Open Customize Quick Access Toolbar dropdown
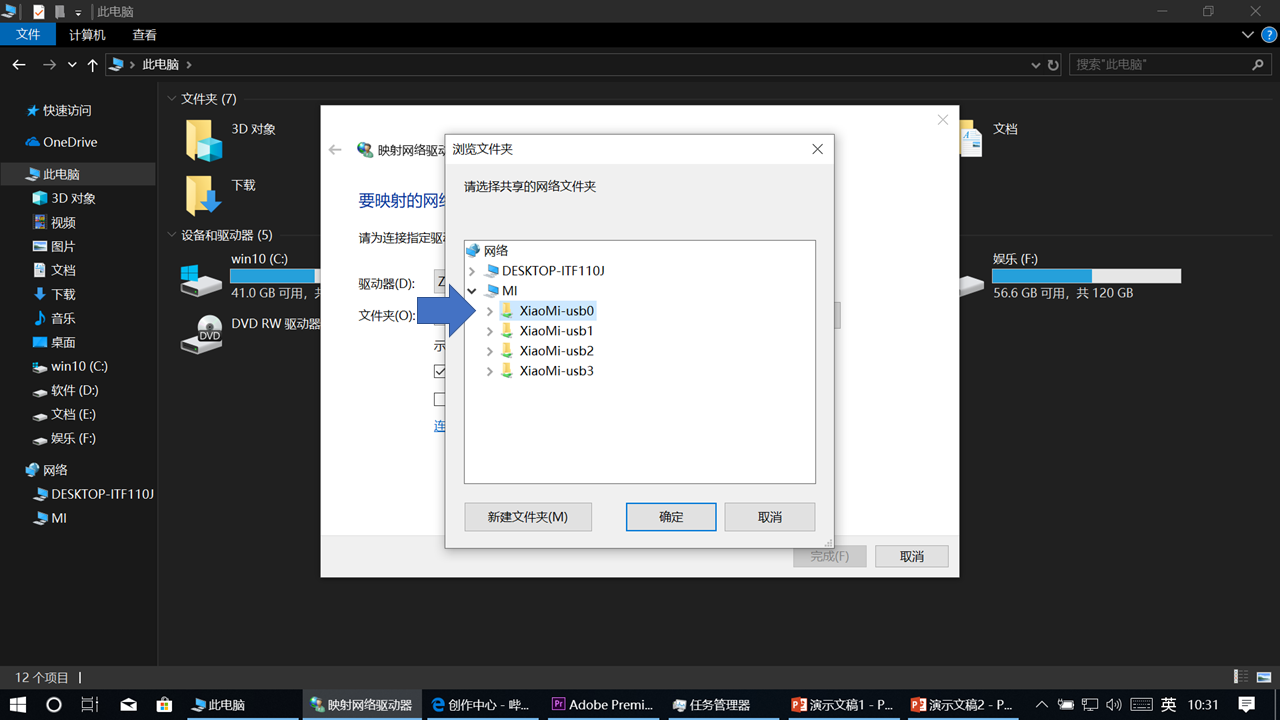The image size is (1280, 720). pos(78,13)
